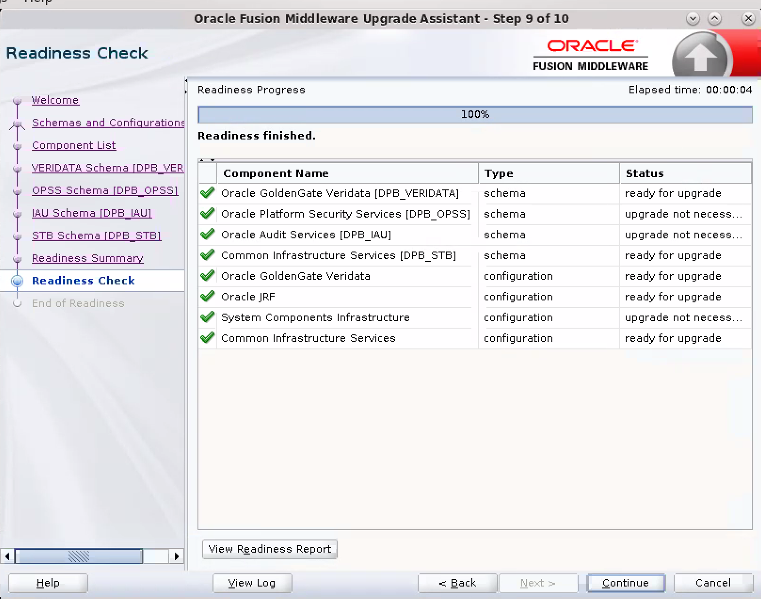Click the Readiness Check step bullet in sidebar

[17, 281]
